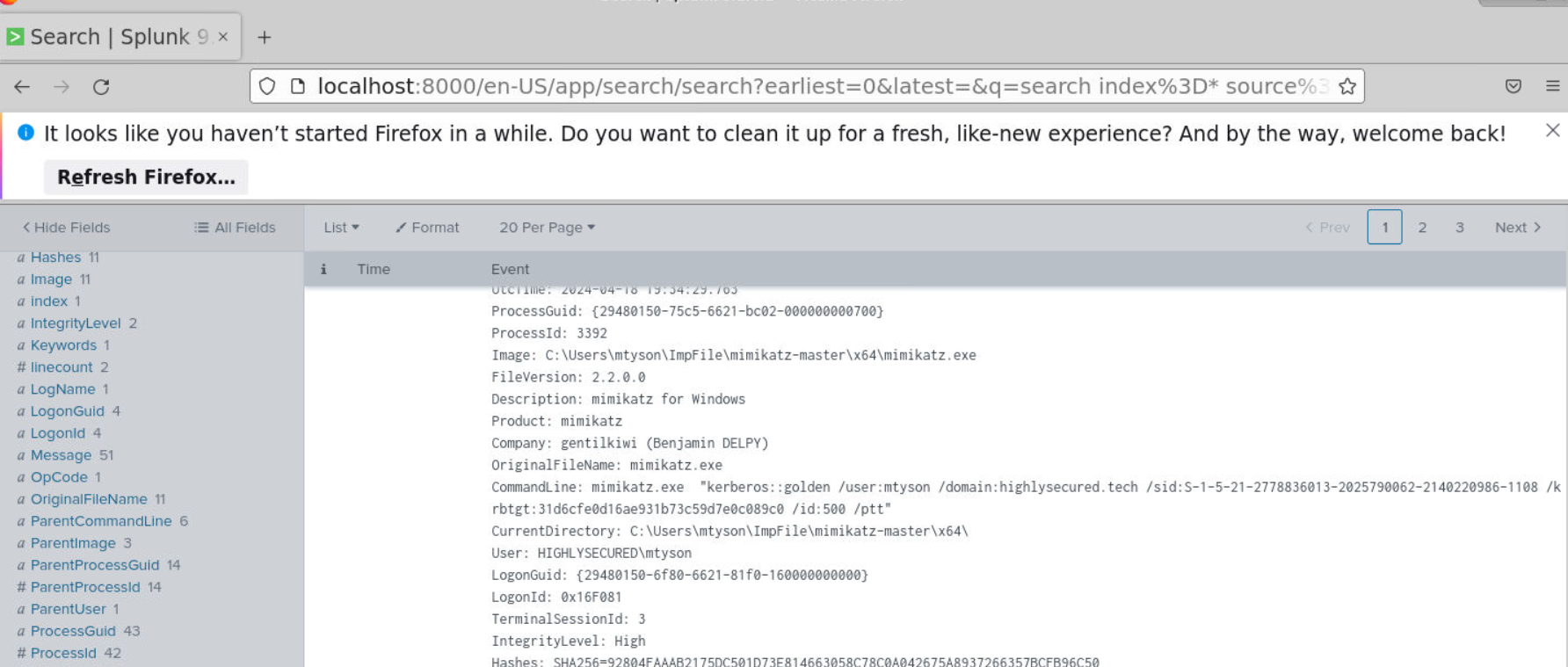Screen dimensions: 1568x667
Task: Open the OpCode field summary
Action: click(x=59, y=477)
